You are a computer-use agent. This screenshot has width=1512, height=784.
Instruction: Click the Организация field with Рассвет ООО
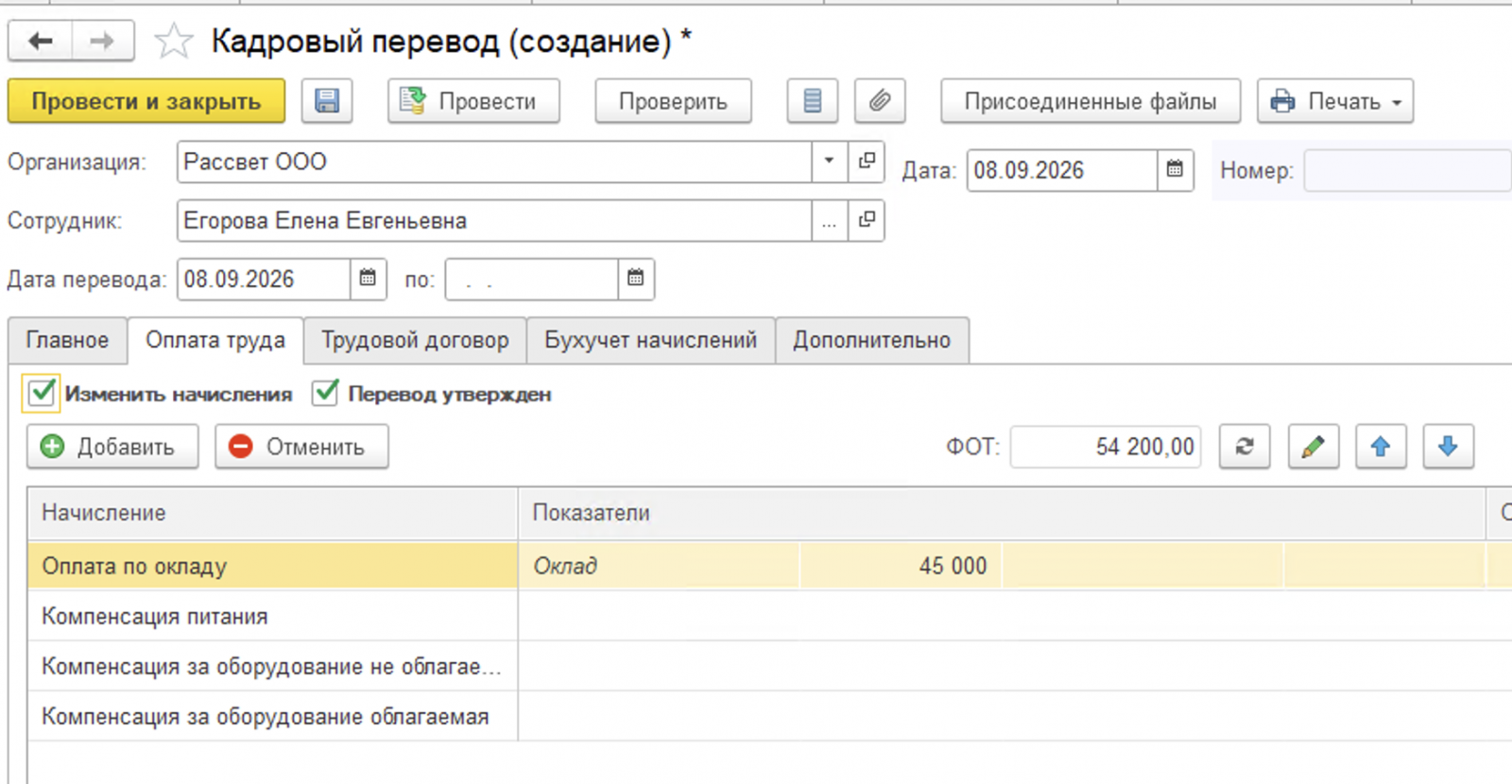pos(494,162)
